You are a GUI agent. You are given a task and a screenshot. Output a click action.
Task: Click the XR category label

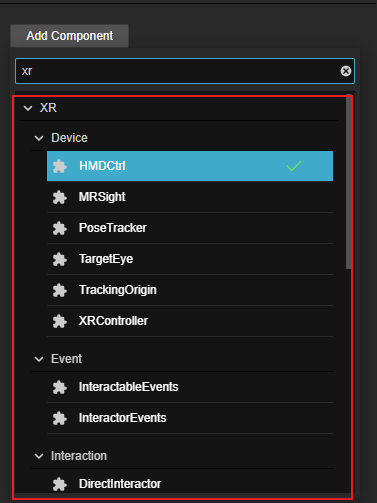(x=48, y=108)
